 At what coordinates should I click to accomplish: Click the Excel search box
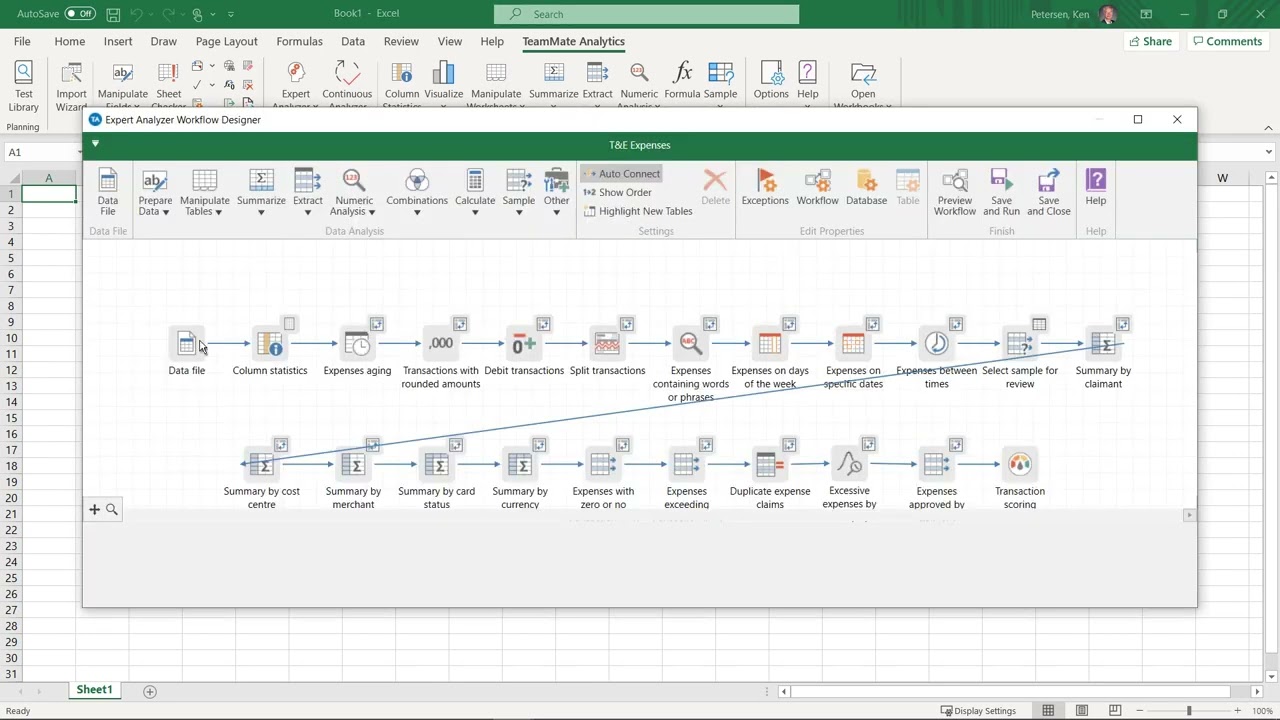[x=646, y=14]
